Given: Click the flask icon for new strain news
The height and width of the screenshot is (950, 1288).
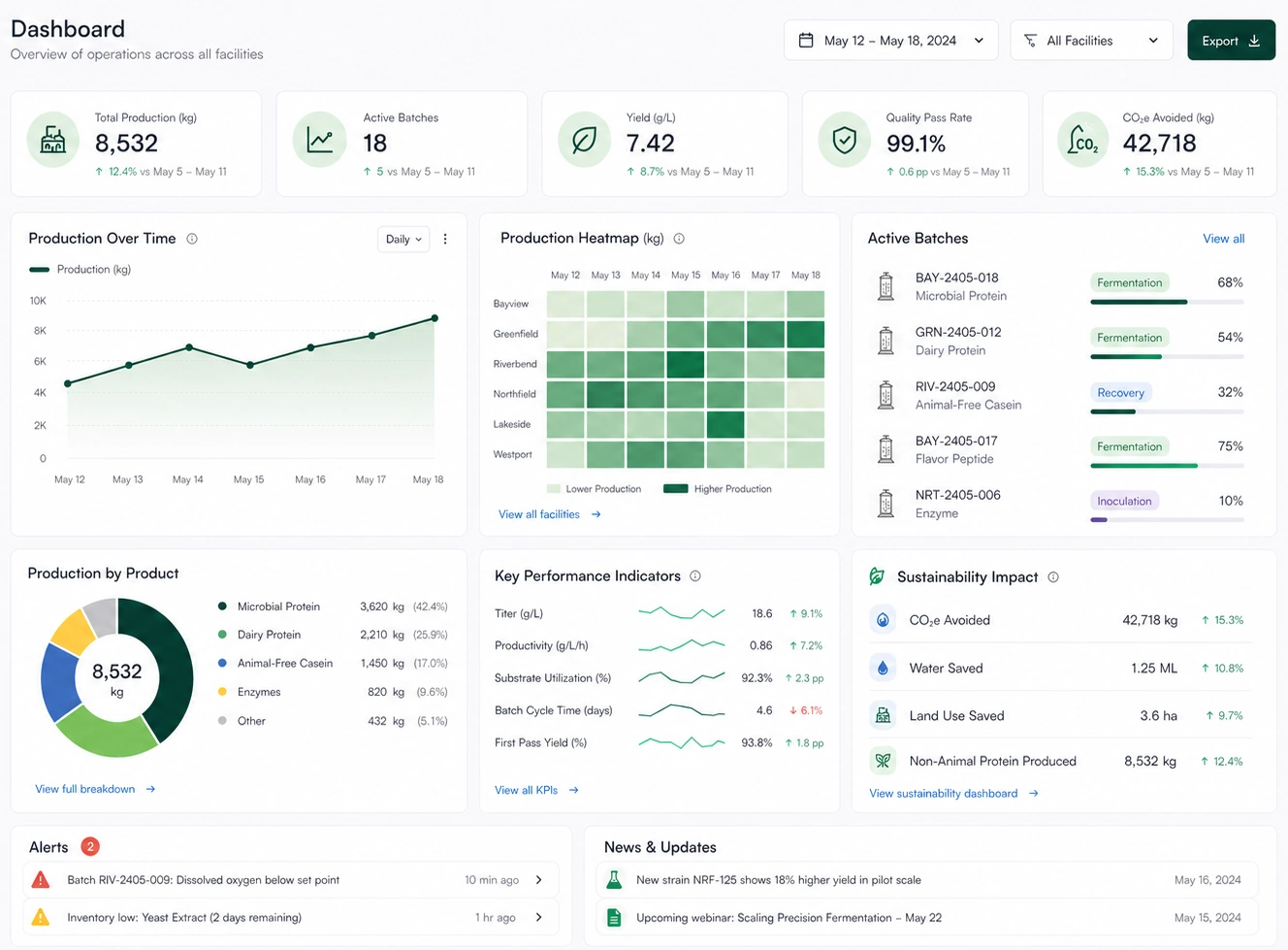Looking at the screenshot, I should 614,880.
